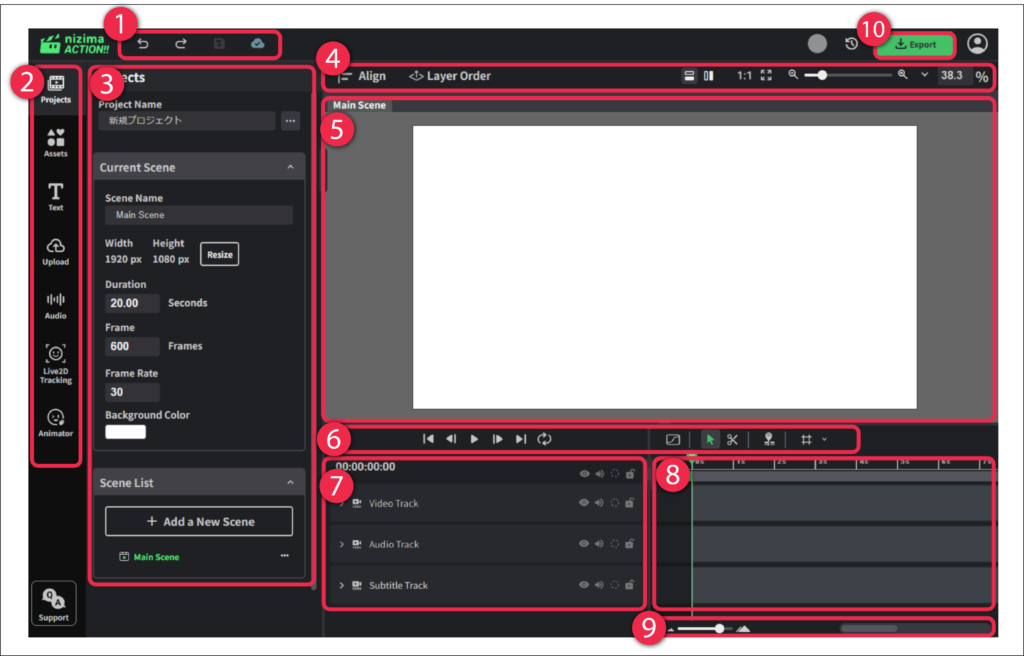The image size is (1024, 656).
Task: Open the Support button
Action: pyautogui.click(x=54, y=604)
